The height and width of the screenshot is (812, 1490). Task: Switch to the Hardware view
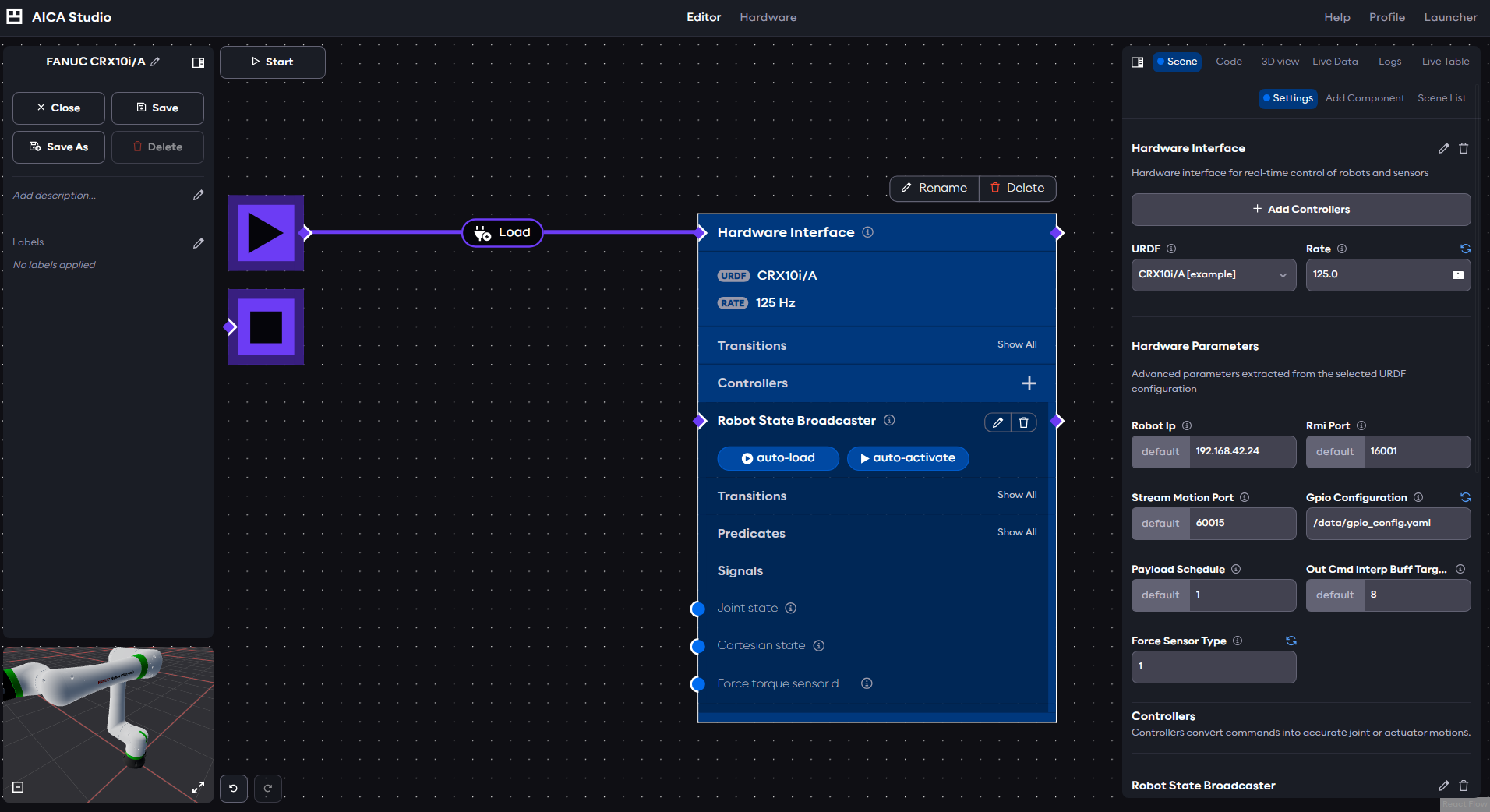click(768, 17)
